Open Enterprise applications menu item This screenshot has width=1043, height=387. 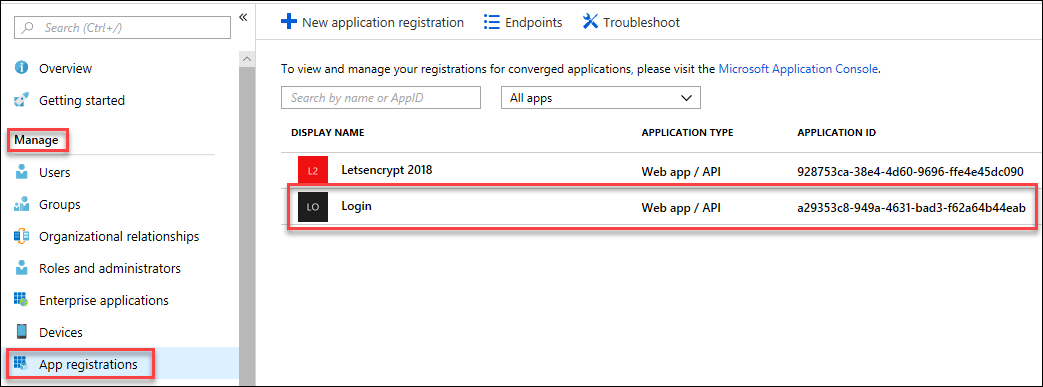coord(104,301)
